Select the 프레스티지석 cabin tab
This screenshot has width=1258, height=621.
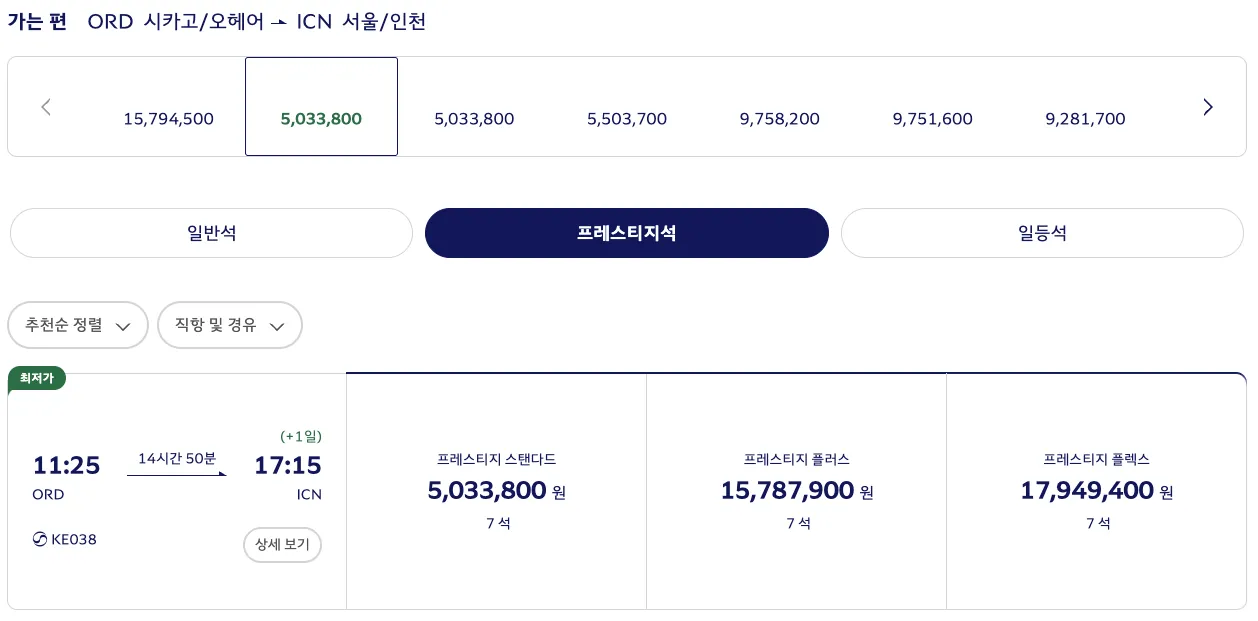click(627, 233)
